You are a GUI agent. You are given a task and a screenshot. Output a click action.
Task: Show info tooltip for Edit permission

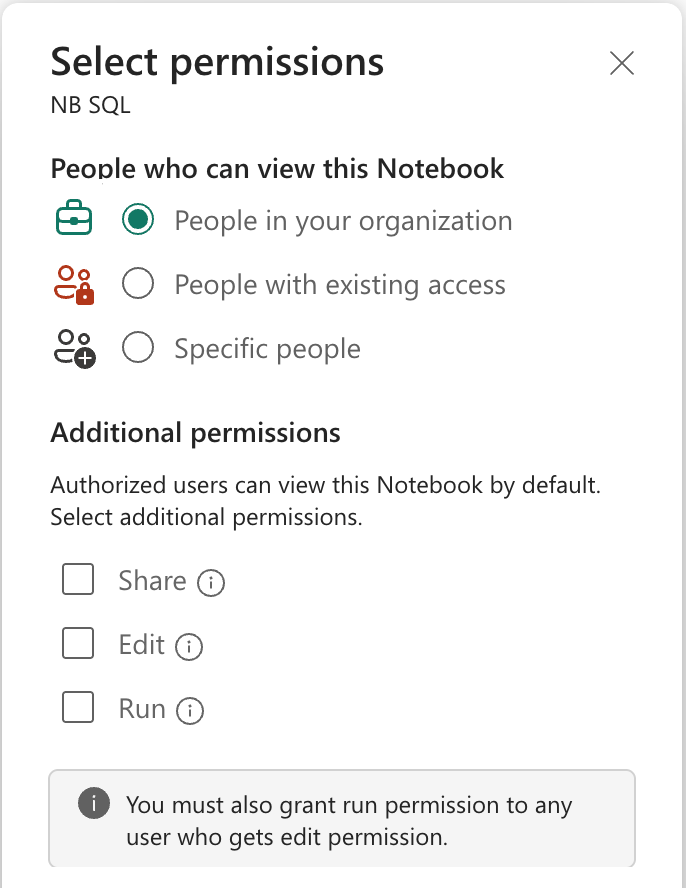click(189, 647)
